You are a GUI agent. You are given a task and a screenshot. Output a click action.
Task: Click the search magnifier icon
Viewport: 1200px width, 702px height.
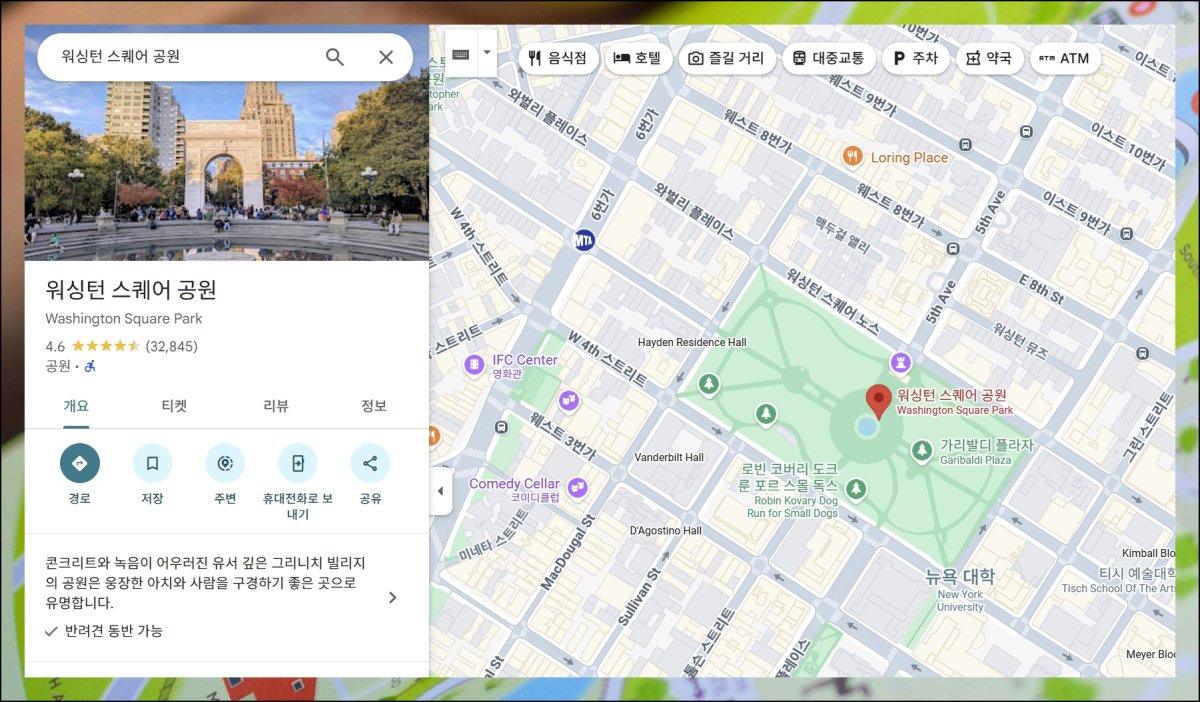[335, 57]
